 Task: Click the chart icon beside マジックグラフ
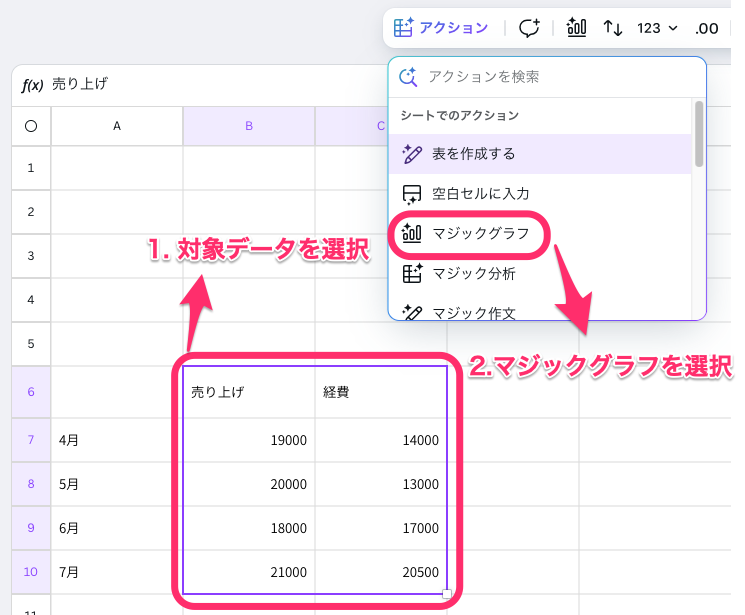pos(411,233)
